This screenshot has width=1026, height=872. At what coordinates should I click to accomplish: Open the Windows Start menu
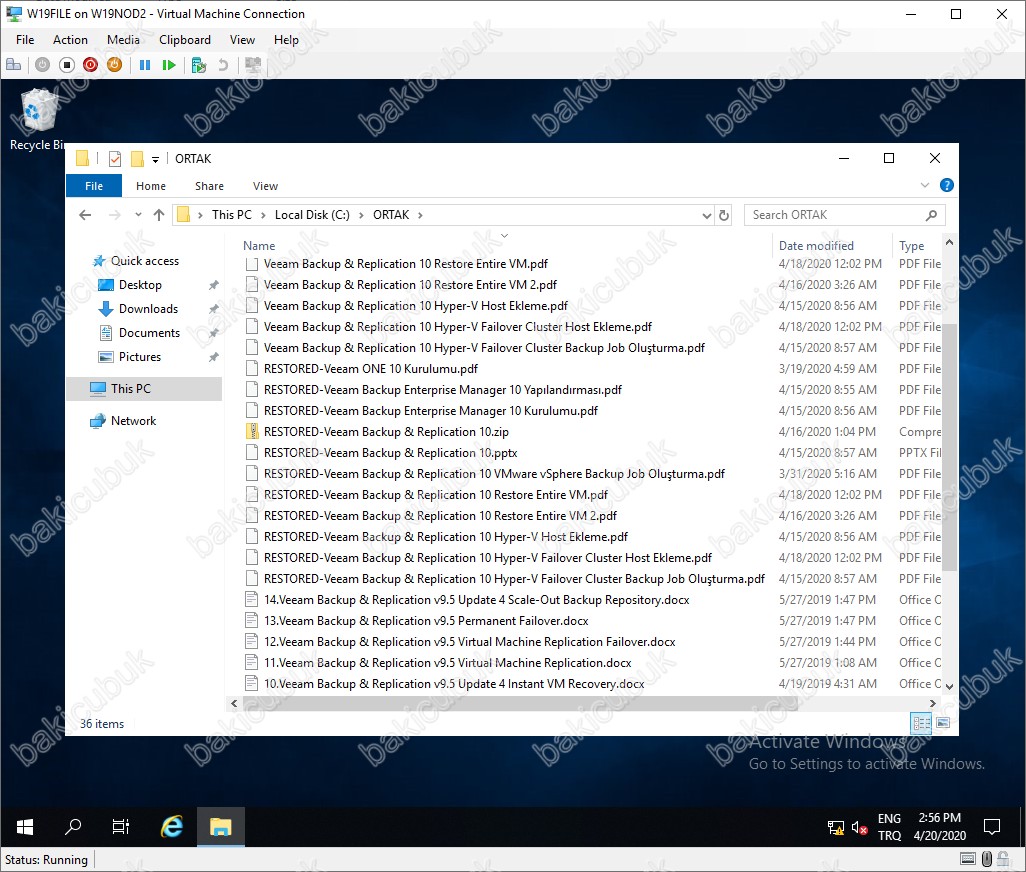[25, 827]
